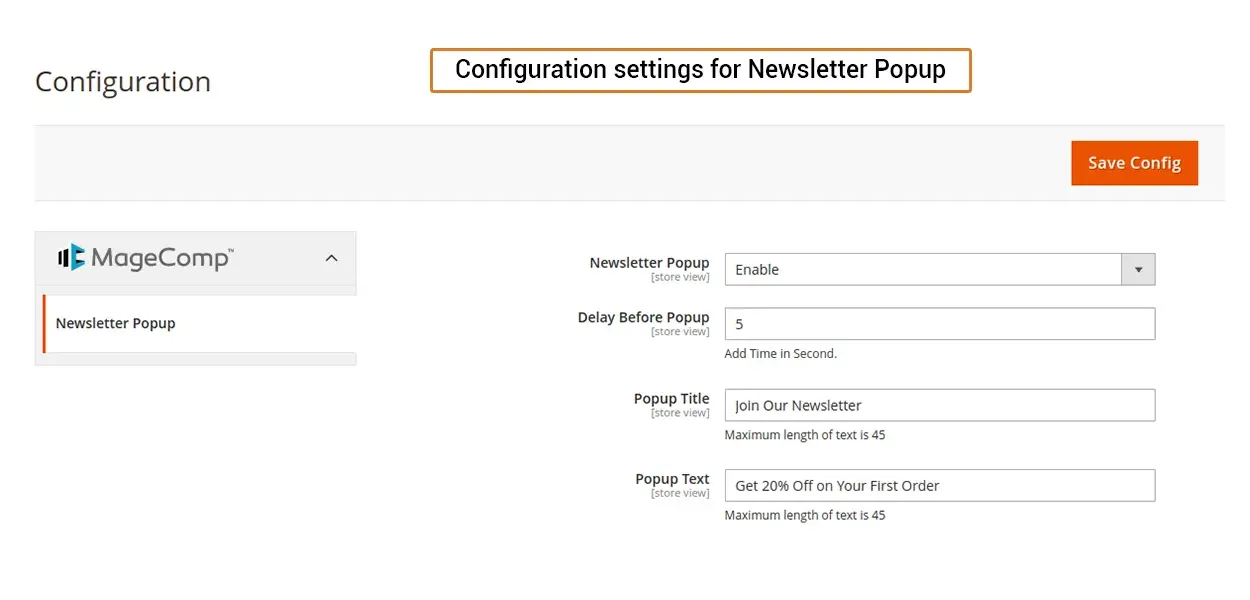Click the Delay Before Popup label
The height and width of the screenshot is (600, 1250).
[x=643, y=317]
